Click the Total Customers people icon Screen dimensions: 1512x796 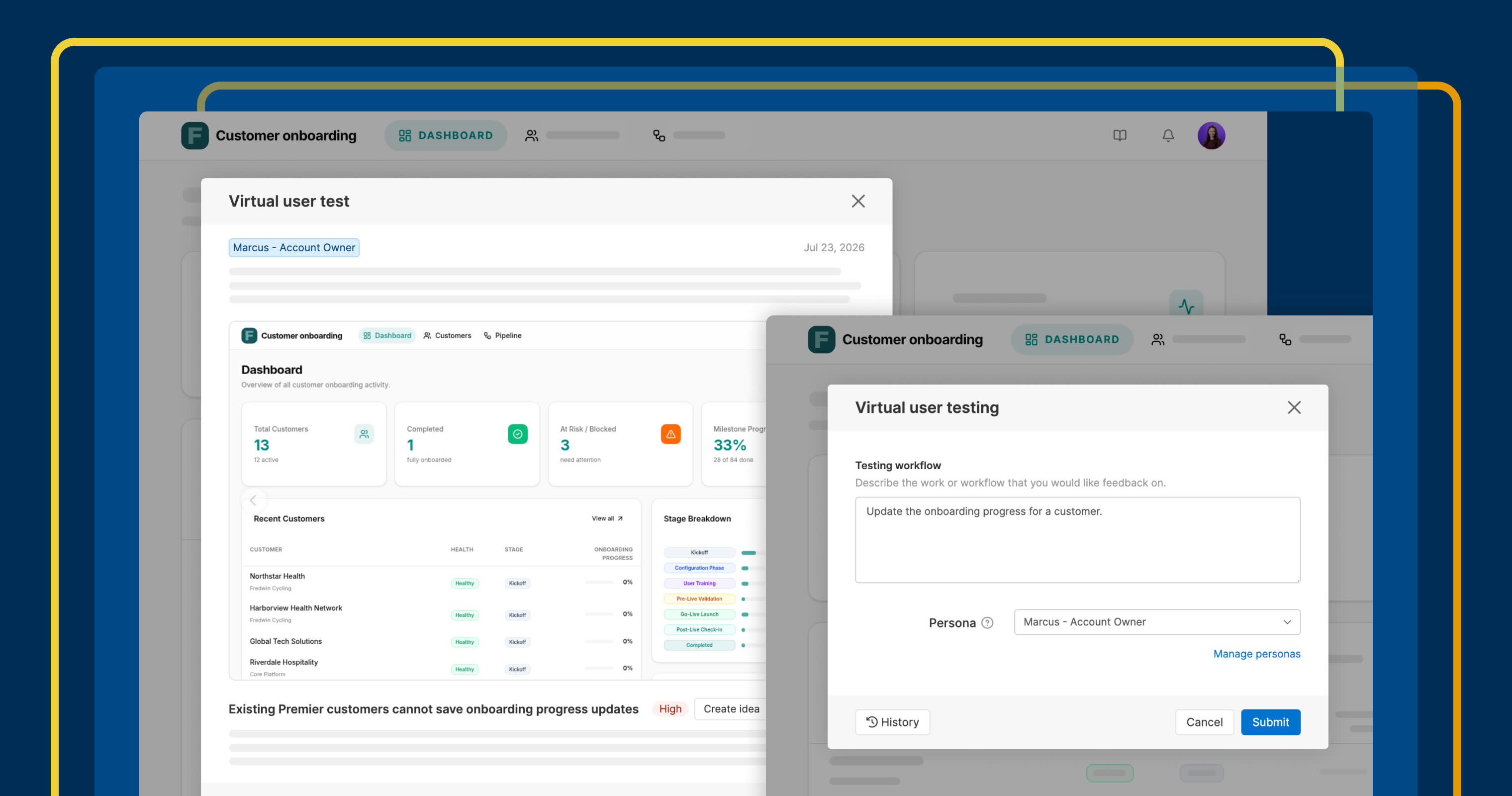click(364, 434)
